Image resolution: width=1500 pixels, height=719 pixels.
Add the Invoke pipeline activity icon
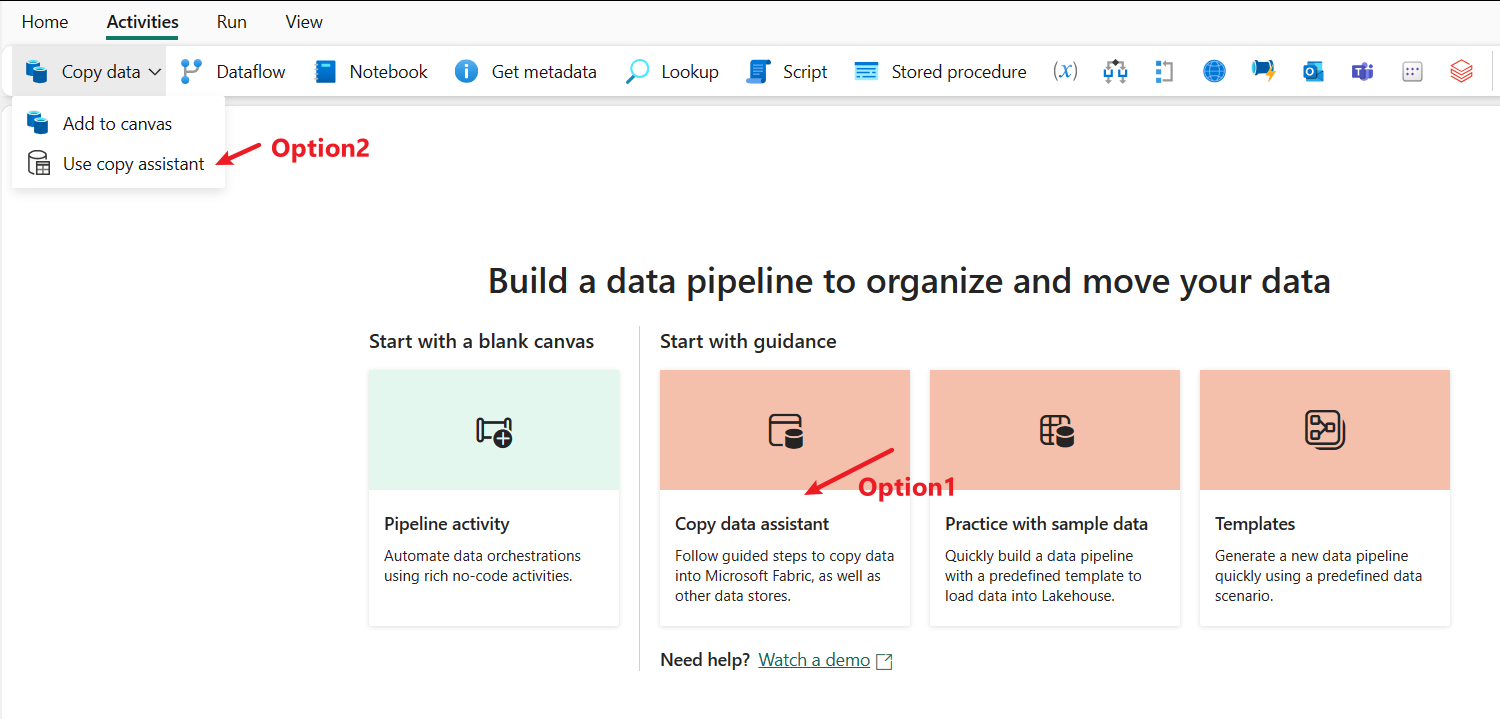[x=1263, y=71]
